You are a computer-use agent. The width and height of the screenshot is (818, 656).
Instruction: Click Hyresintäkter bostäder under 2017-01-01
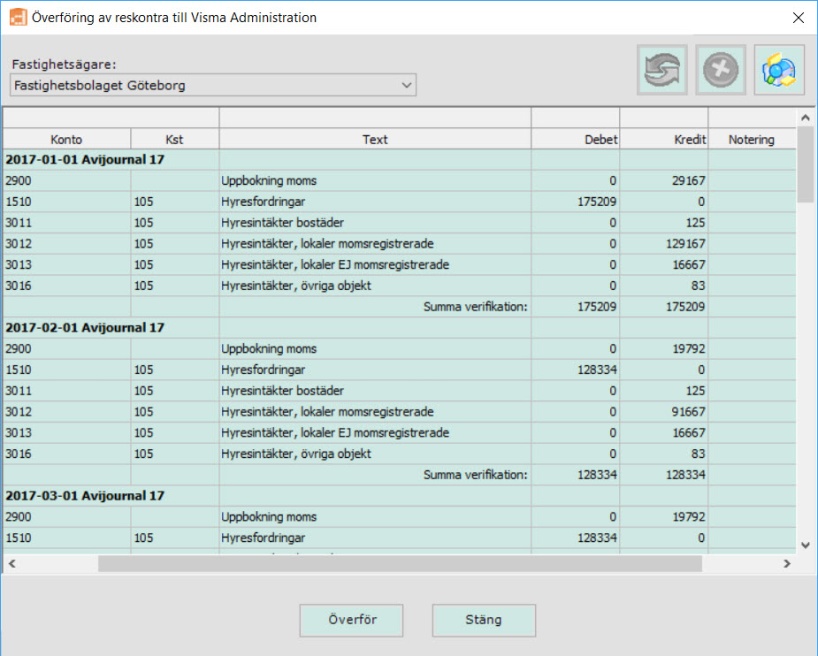coord(282,223)
